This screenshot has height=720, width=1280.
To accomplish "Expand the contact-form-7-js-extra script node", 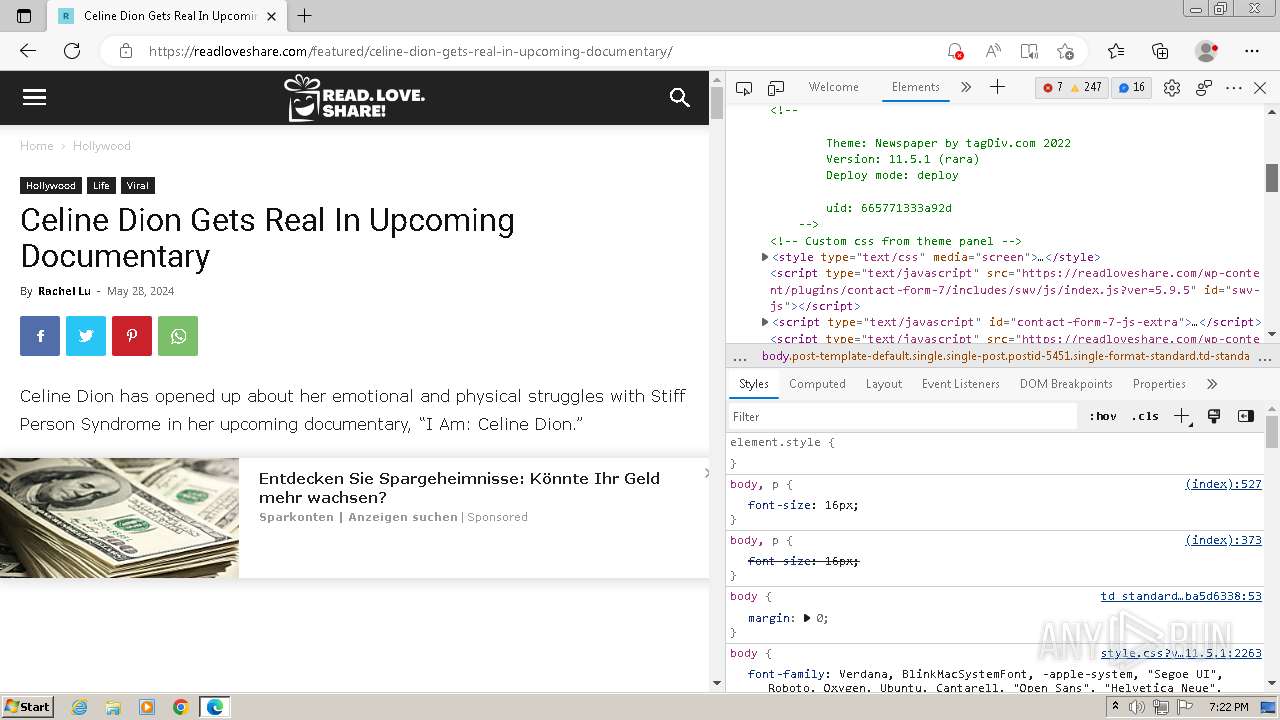I will 765,322.
